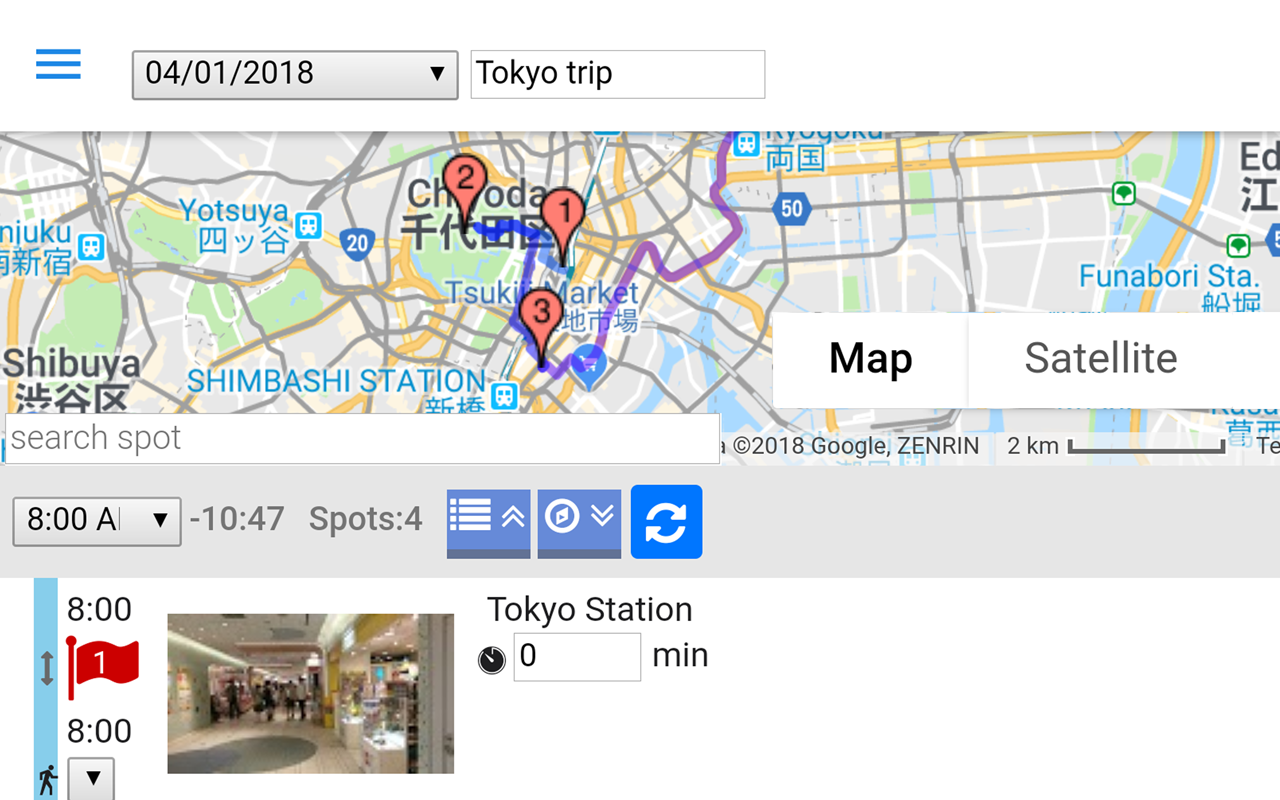Switch to Map view
1280x800 pixels.
870,359
